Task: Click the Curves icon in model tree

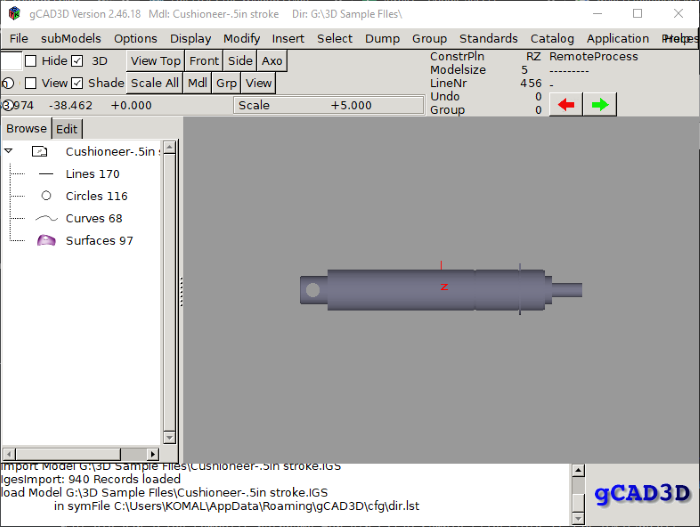Action: (46, 218)
